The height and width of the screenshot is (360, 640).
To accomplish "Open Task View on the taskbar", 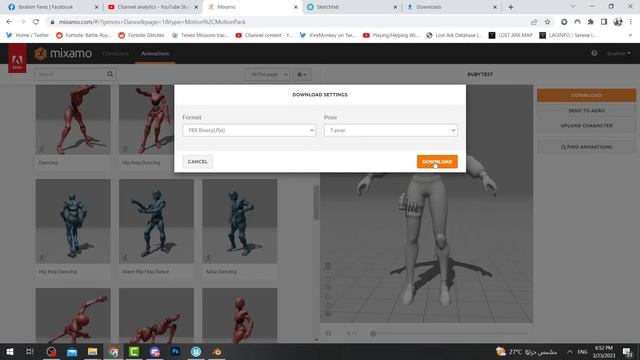I will [29, 351].
